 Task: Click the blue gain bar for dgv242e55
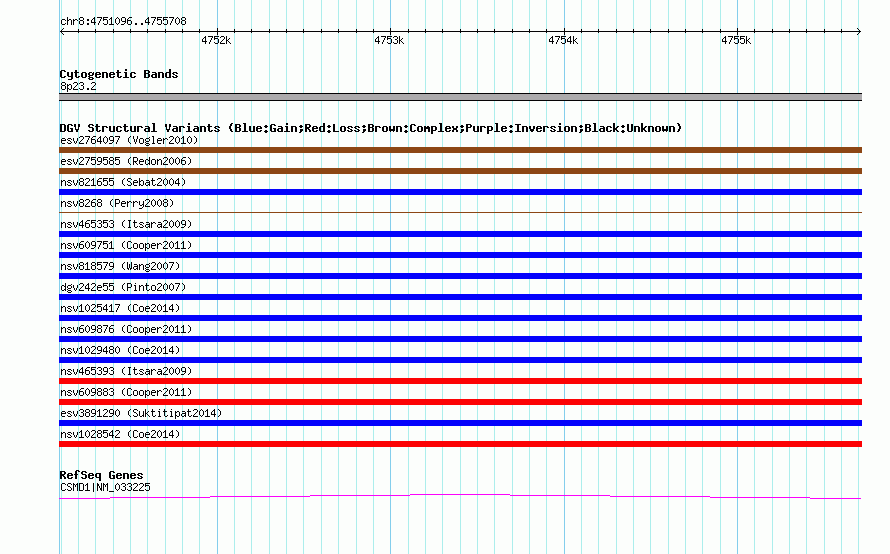tap(460, 297)
